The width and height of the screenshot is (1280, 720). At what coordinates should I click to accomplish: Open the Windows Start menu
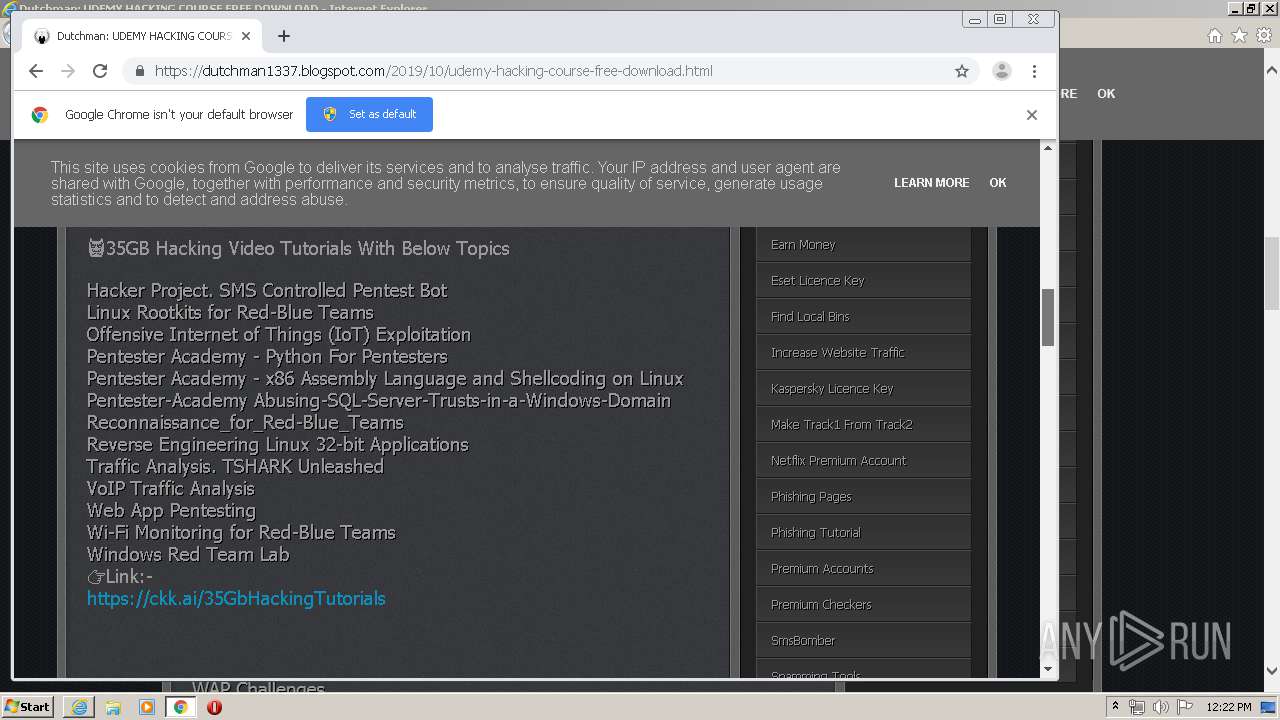coord(27,706)
